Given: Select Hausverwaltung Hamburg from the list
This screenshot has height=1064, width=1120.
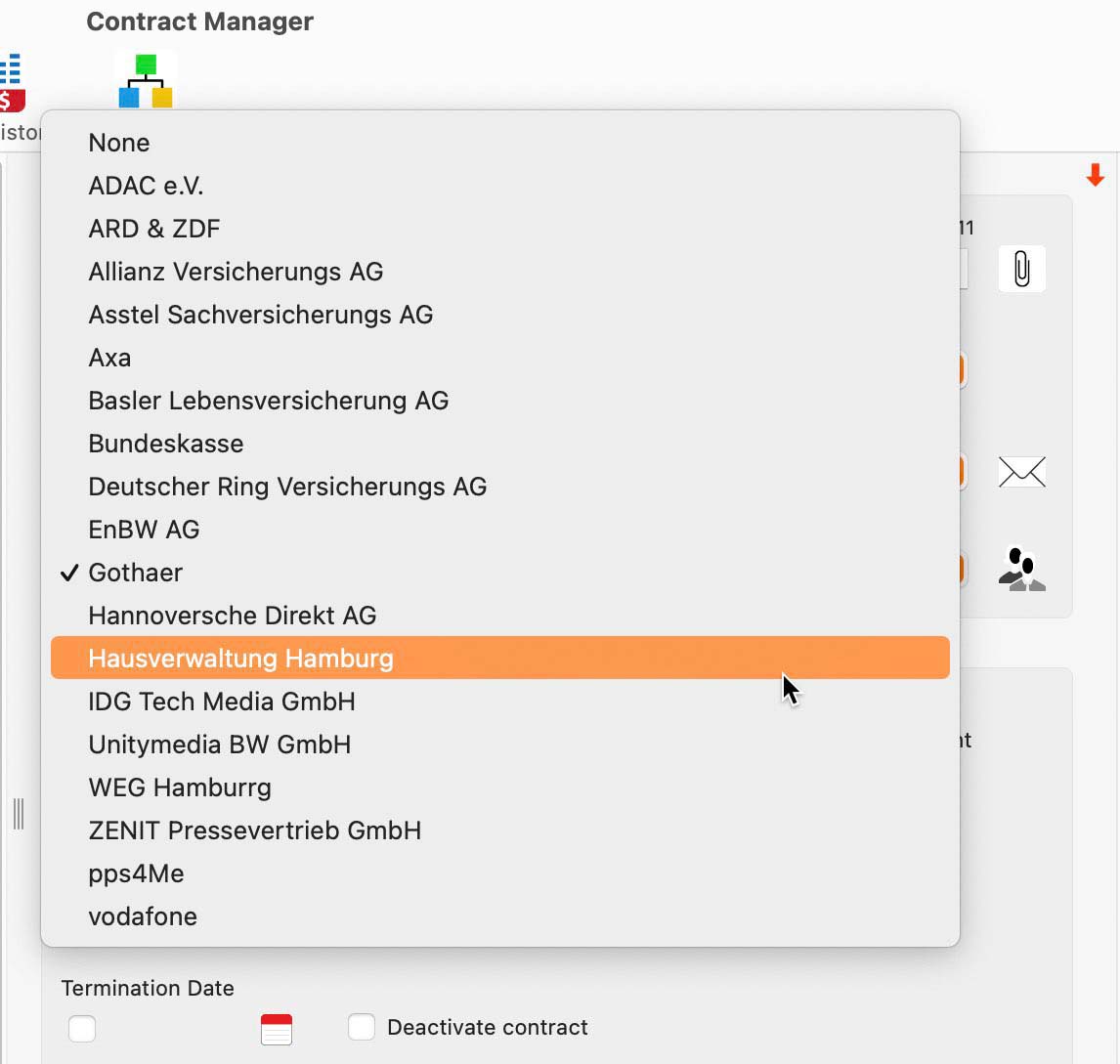Looking at the screenshot, I should point(500,658).
